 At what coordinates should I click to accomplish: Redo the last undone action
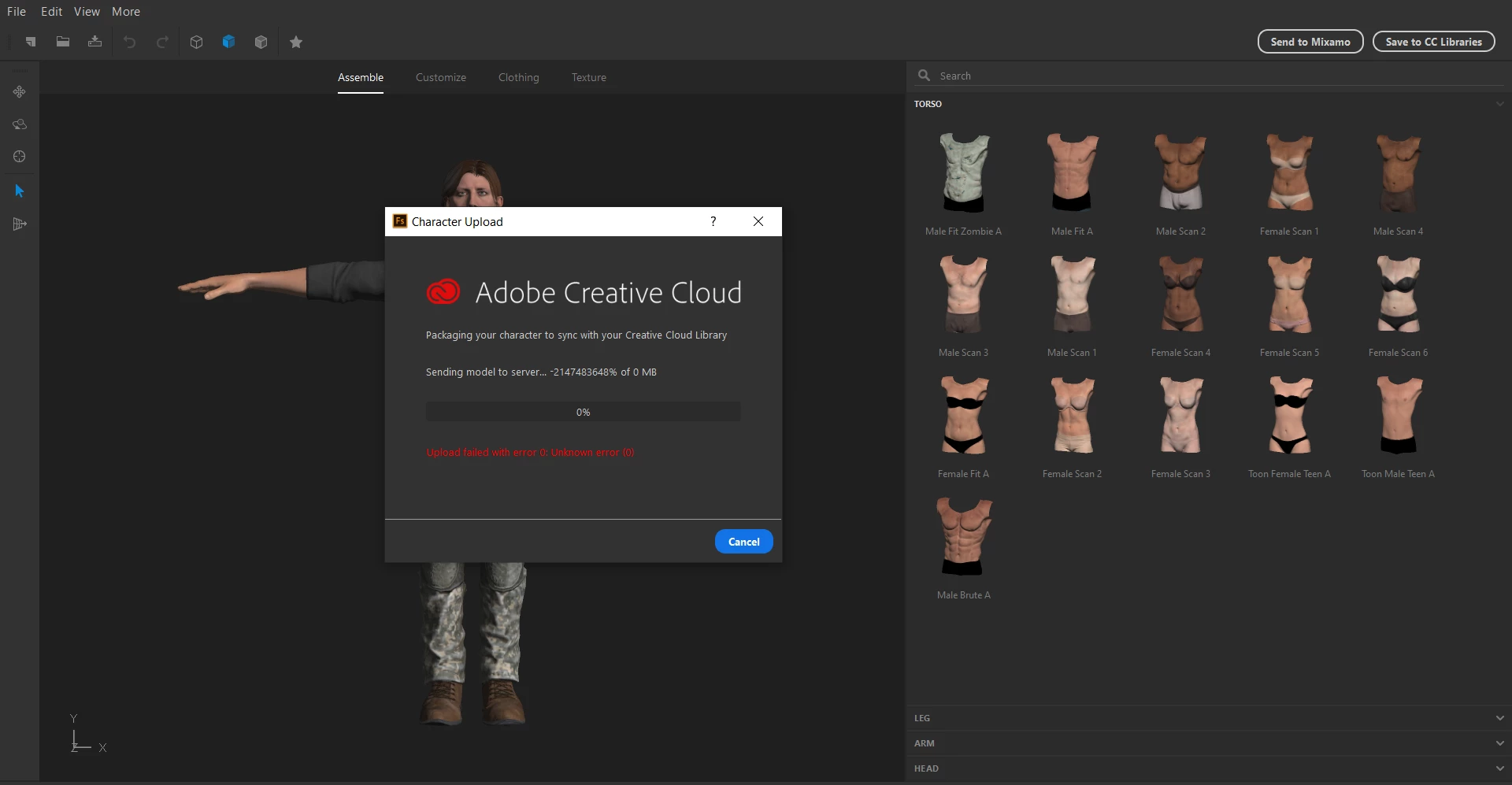pos(162,42)
